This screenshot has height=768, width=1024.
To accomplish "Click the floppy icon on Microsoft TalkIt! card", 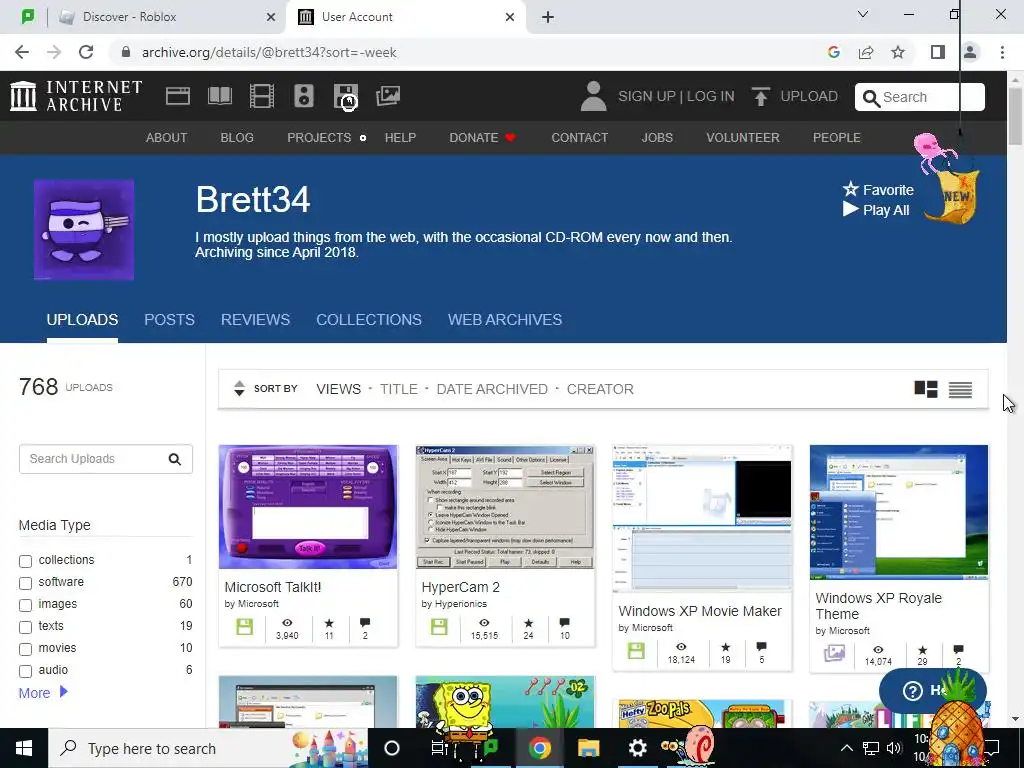I will pos(244,627).
